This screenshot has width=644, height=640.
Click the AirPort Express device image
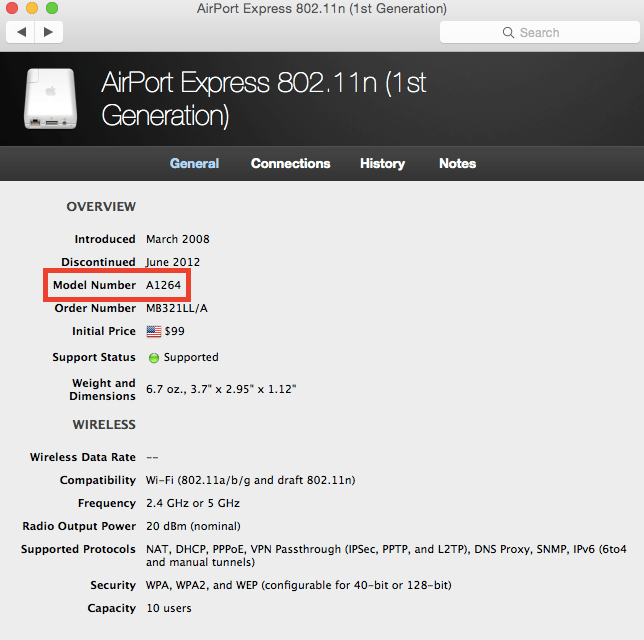click(51, 99)
